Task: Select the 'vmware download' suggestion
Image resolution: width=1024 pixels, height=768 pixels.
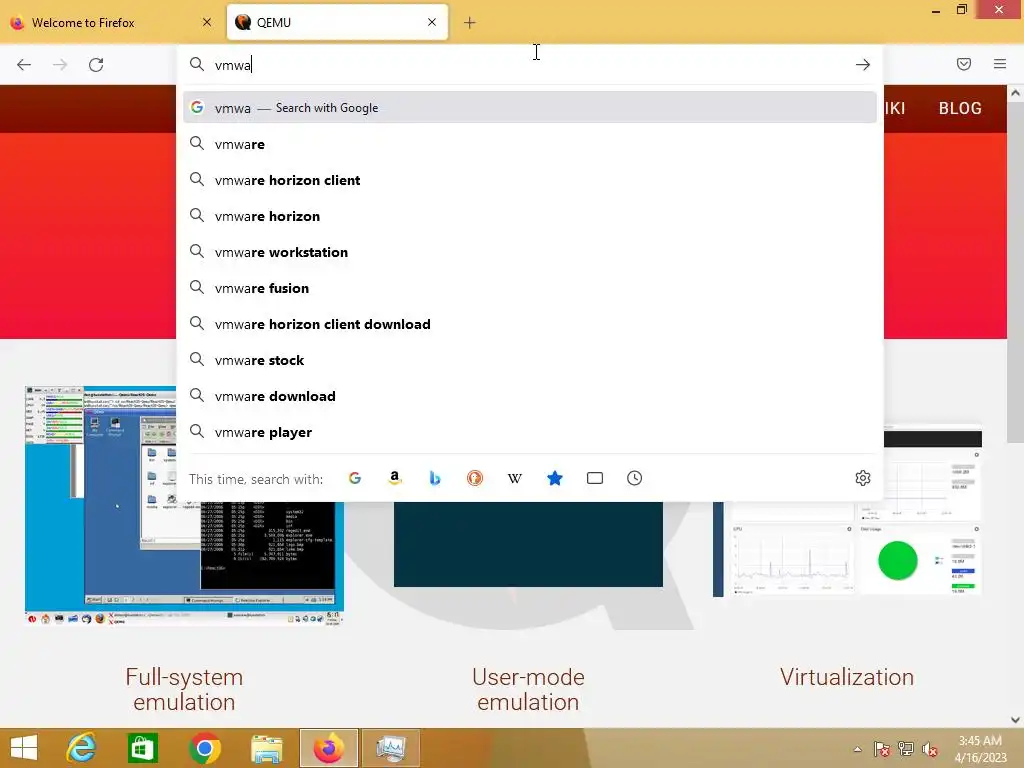Action: [530, 396]
